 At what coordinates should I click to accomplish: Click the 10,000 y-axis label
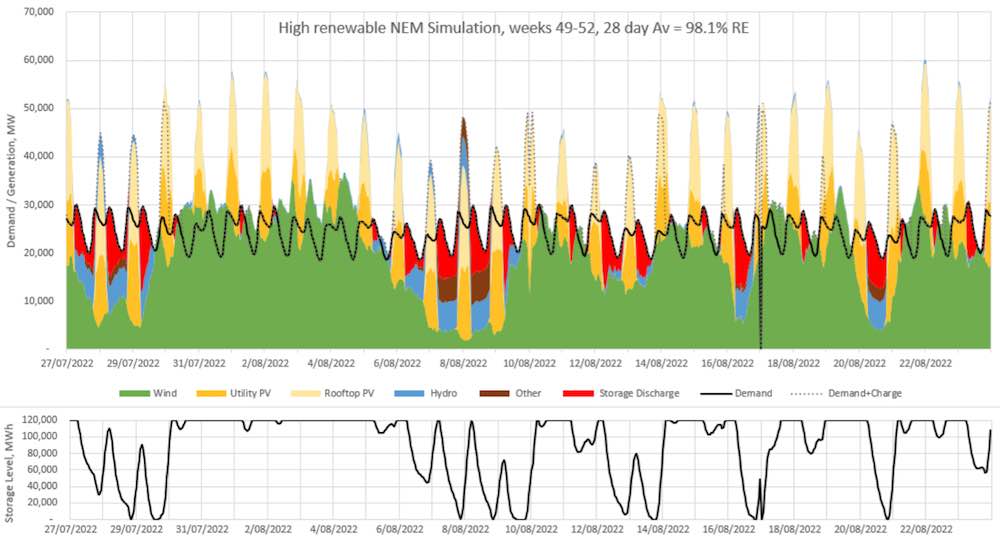39,300
